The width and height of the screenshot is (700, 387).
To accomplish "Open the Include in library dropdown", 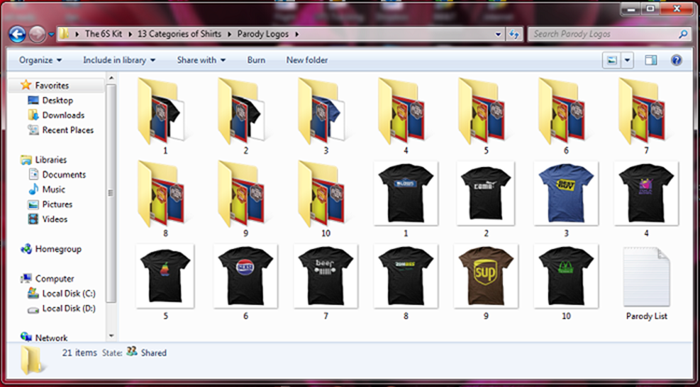I will (x=119, y=60).
